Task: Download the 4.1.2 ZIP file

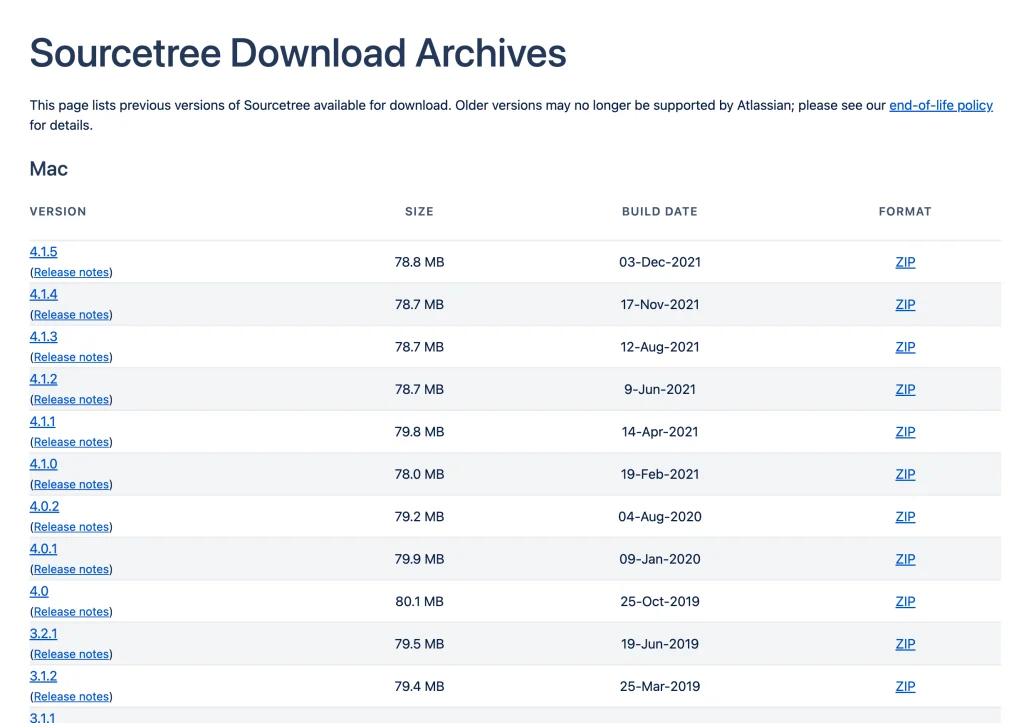Action: click(905, 390)
